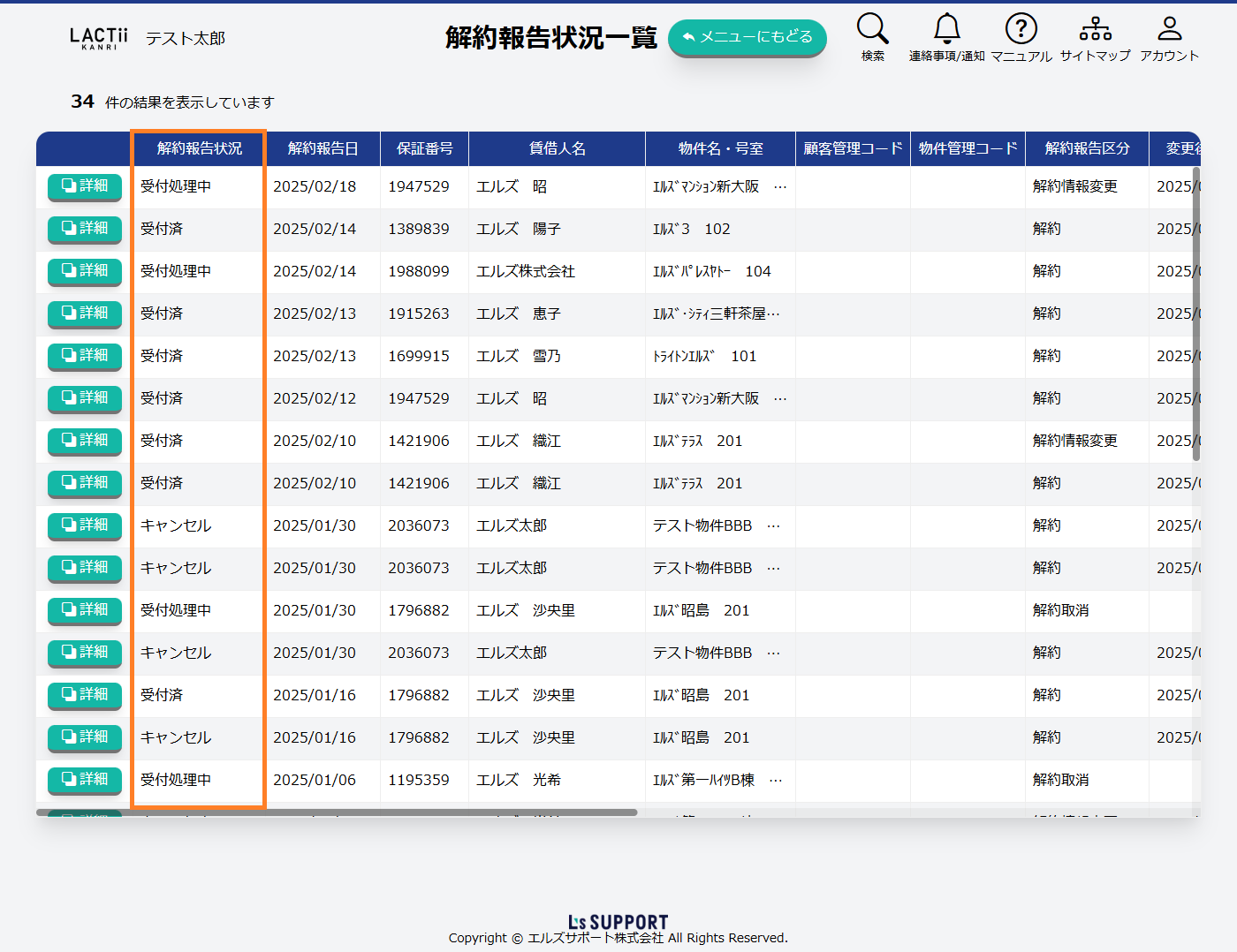Expand the エルズ・シティ三軒茶屋 truncated property name
Viewport: 1237px width, 952px height.
(773, 314)
